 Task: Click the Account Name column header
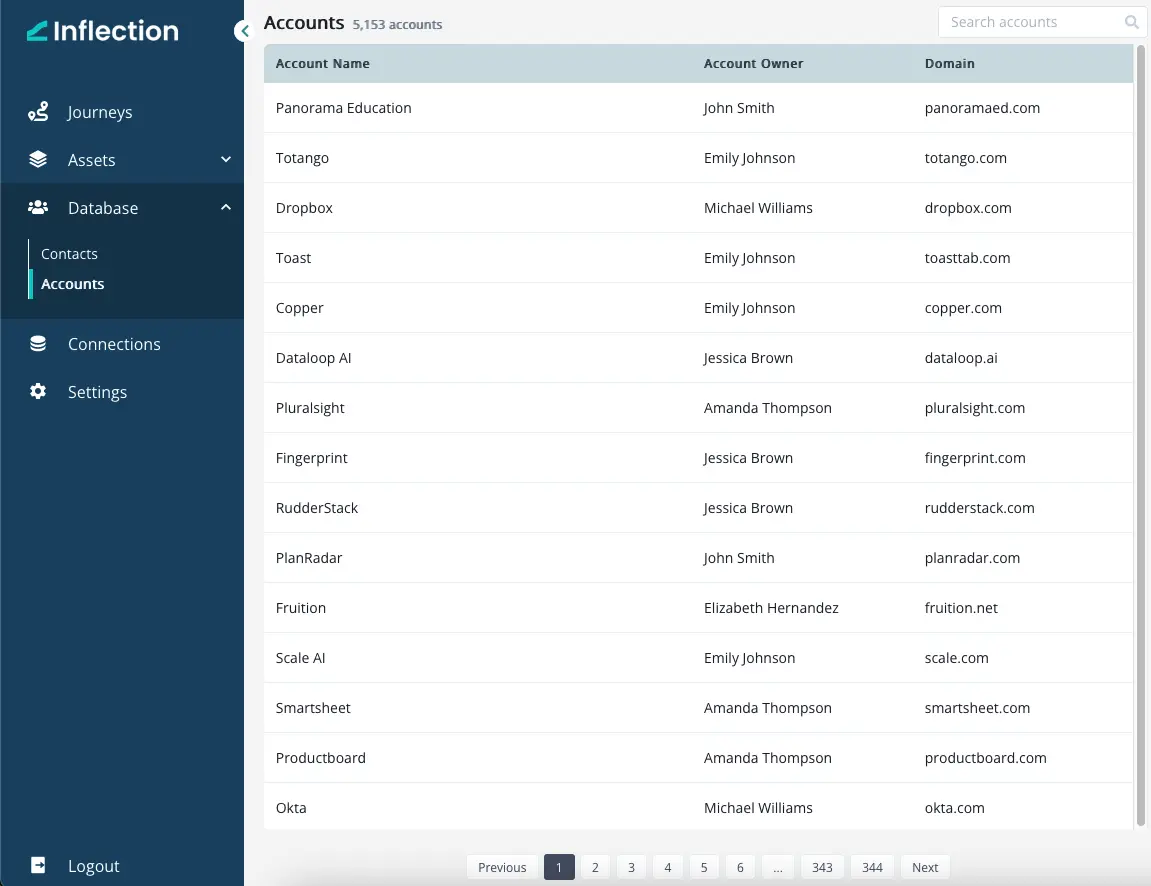[323, 64]
